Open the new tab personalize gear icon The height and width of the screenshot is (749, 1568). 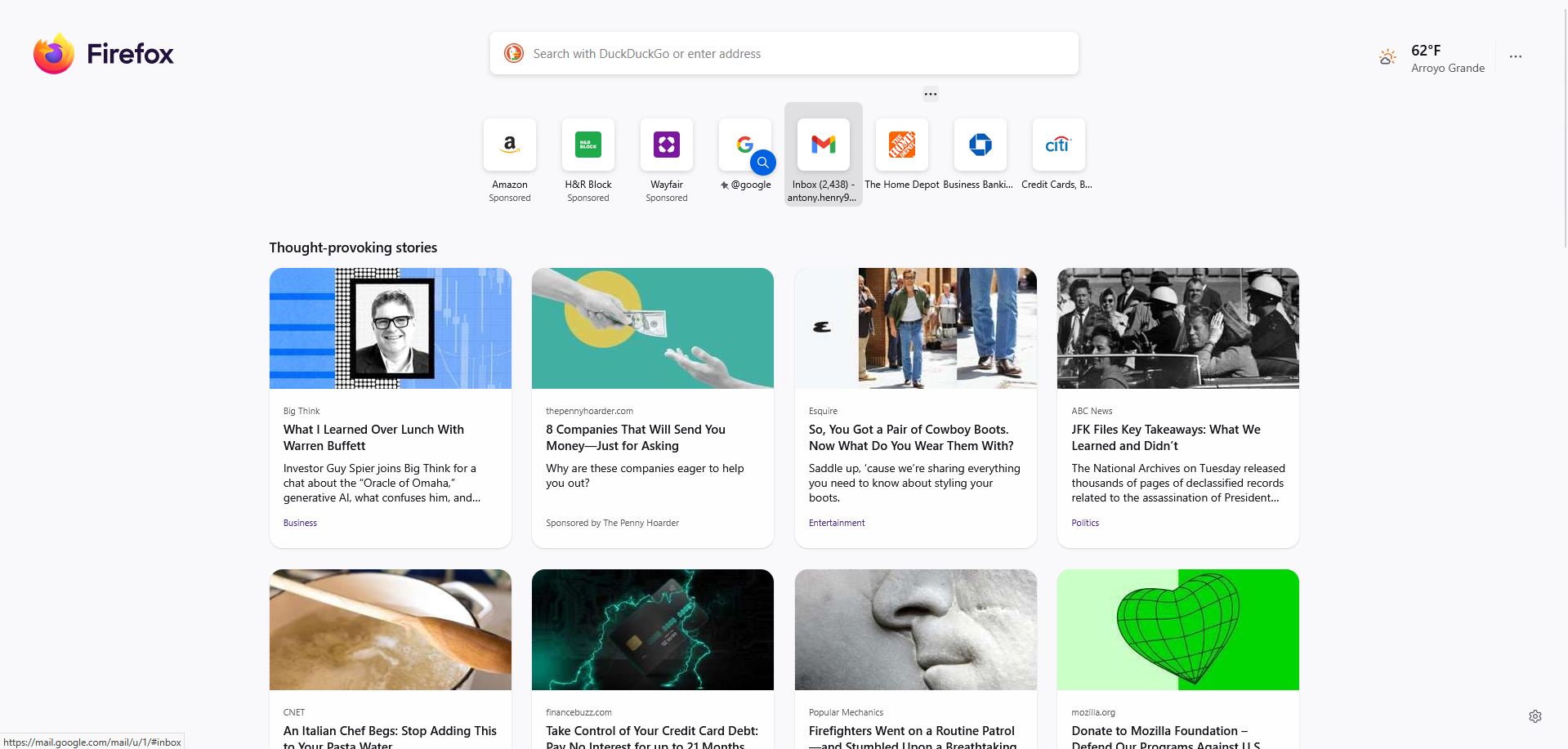pyautogui.click(x=1535, y=716)
